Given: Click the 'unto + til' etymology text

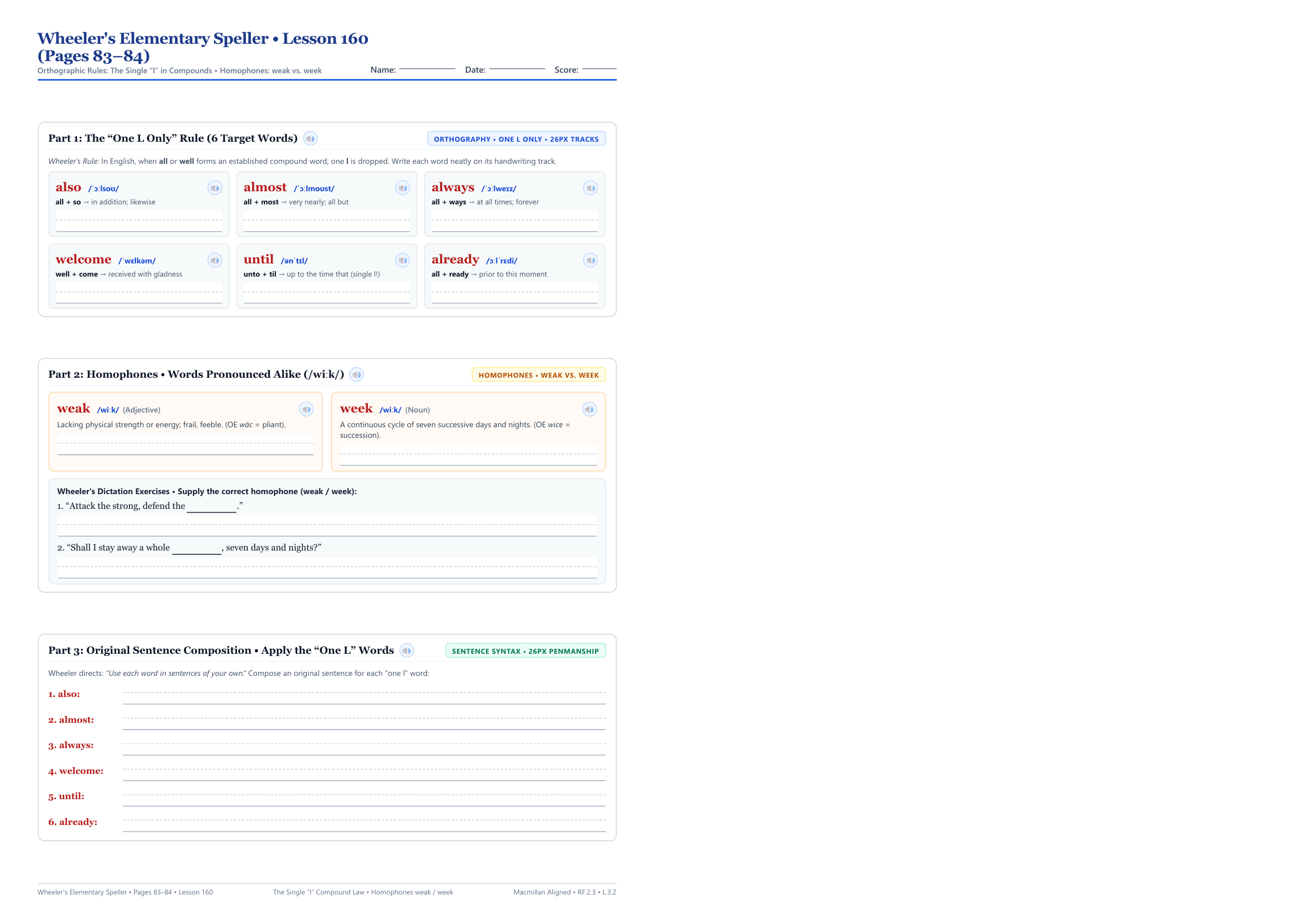Looking at the screenshot, I should pyautogui.click(x=260, y=274).
